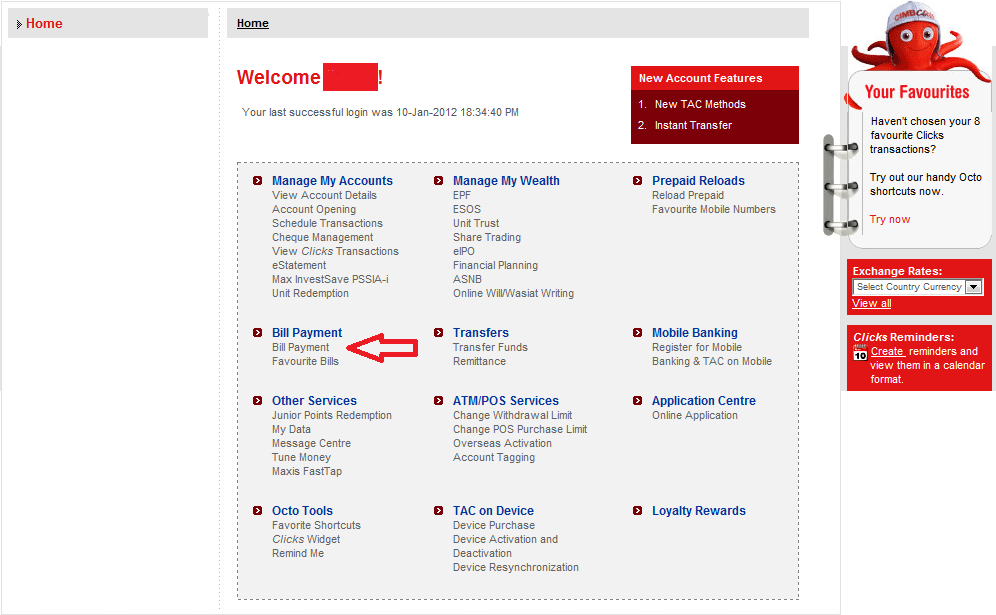Open Manage My Accounts heading
The image size is (996, 615).
click(332, 180)
